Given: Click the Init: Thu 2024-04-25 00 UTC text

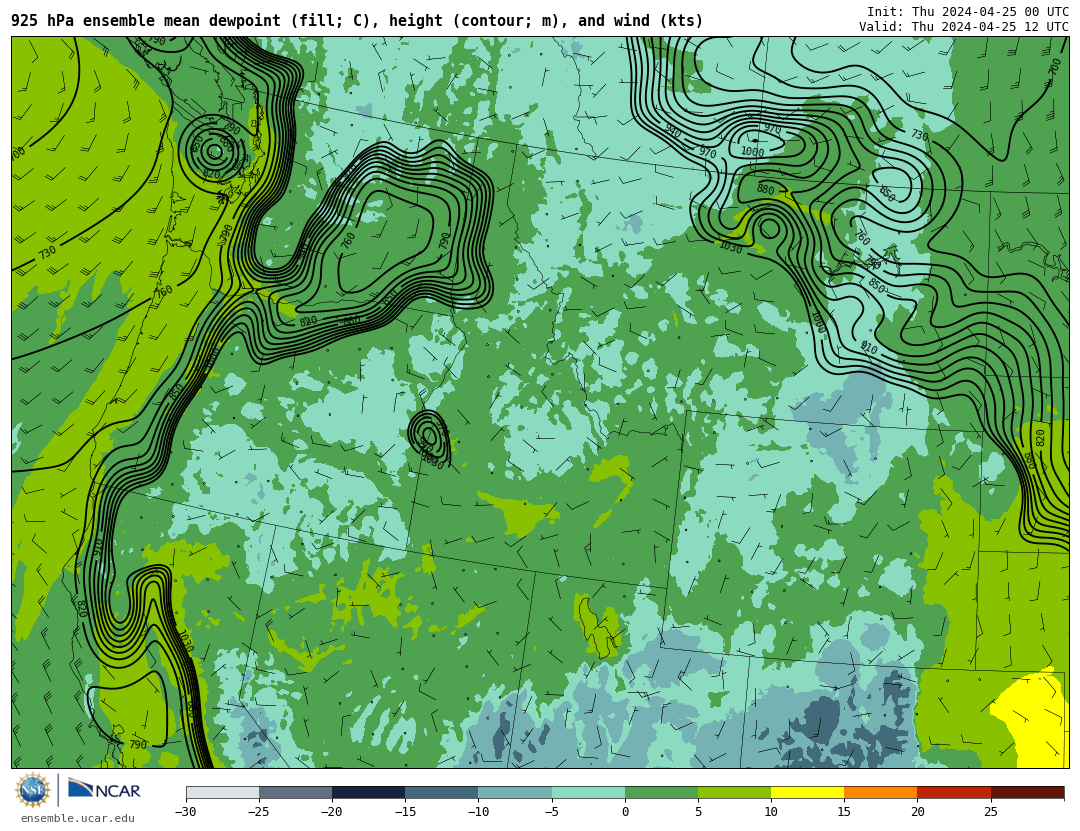Looking at the screenshot, I should pyautogui.click(x=968, y=12).
